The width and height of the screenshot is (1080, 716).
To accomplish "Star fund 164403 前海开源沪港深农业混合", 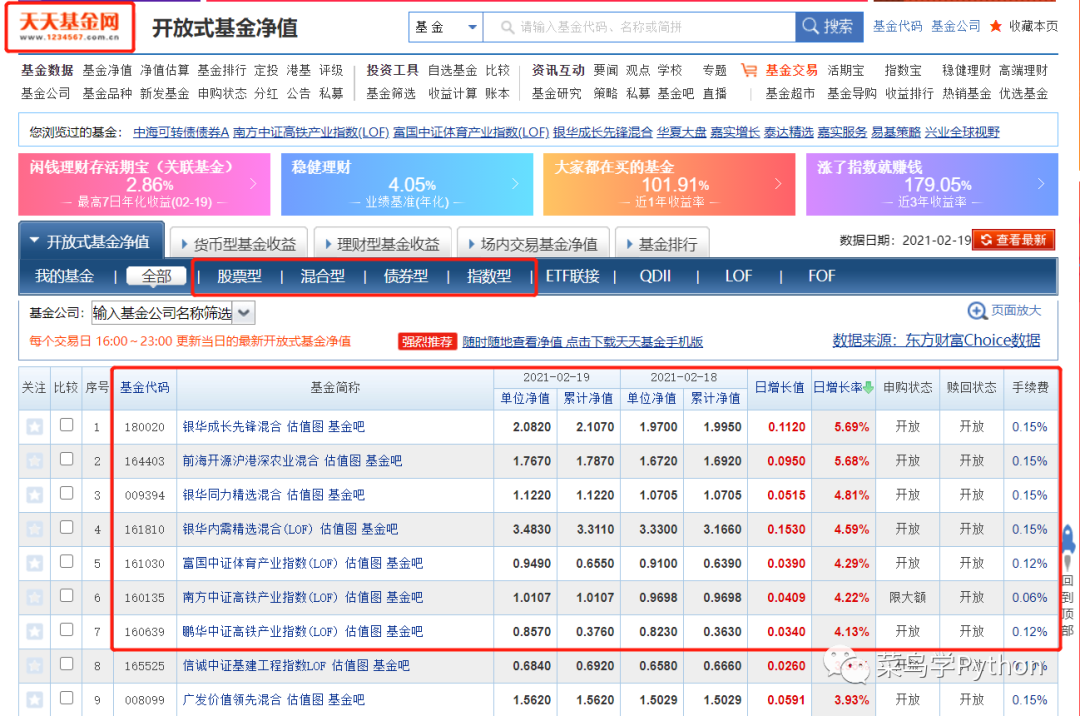I will [34, 461].
